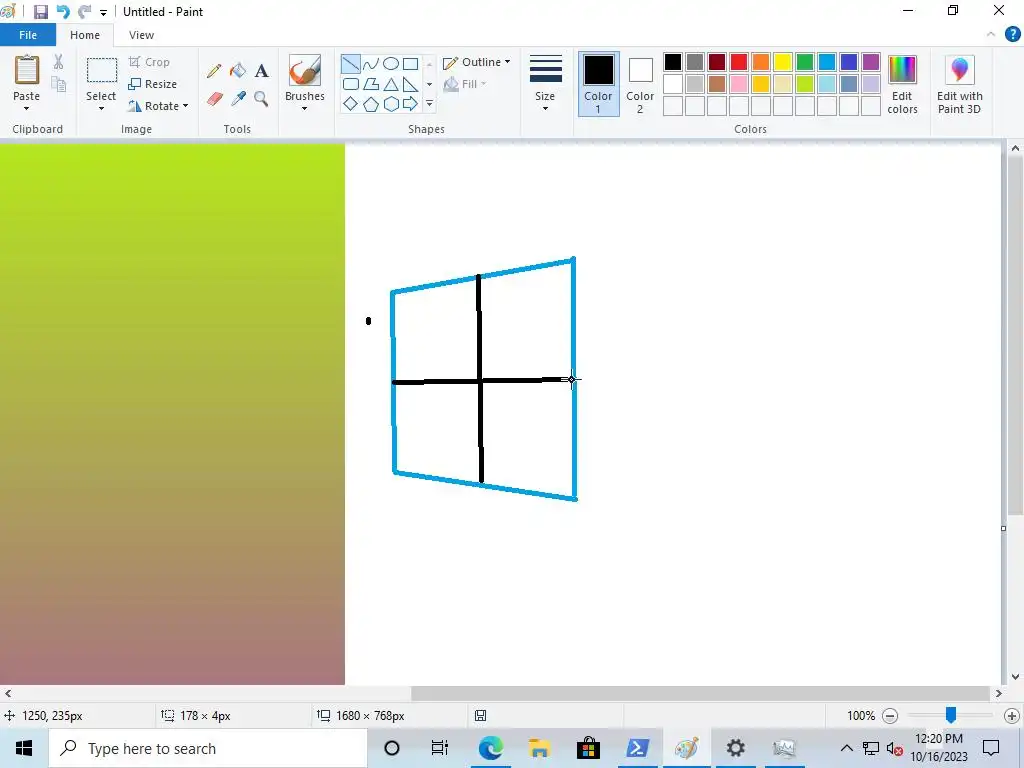
Task: Select the Eraser tool
Action: 214,99
